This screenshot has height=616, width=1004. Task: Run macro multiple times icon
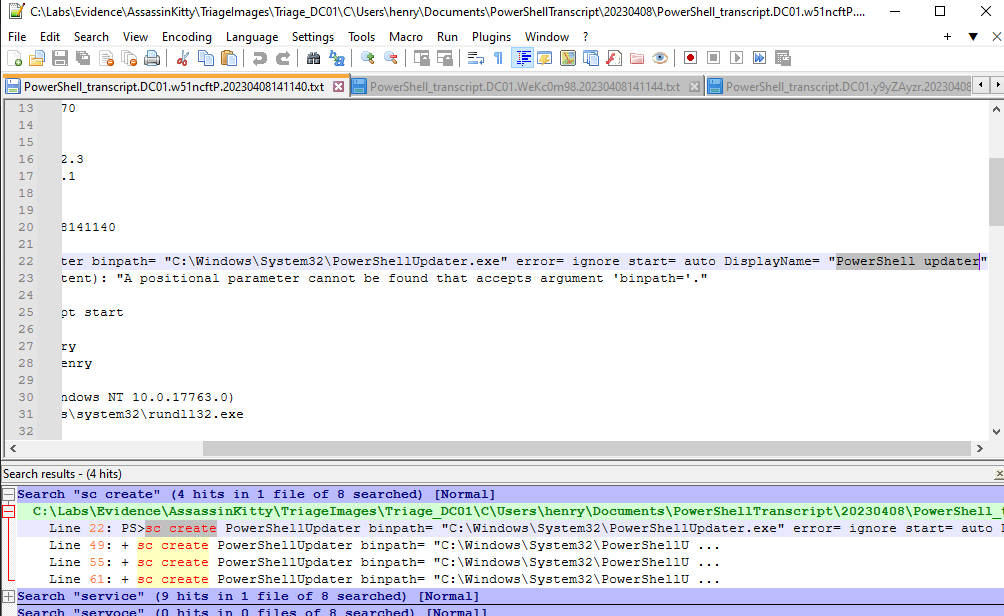coord(759,59)
